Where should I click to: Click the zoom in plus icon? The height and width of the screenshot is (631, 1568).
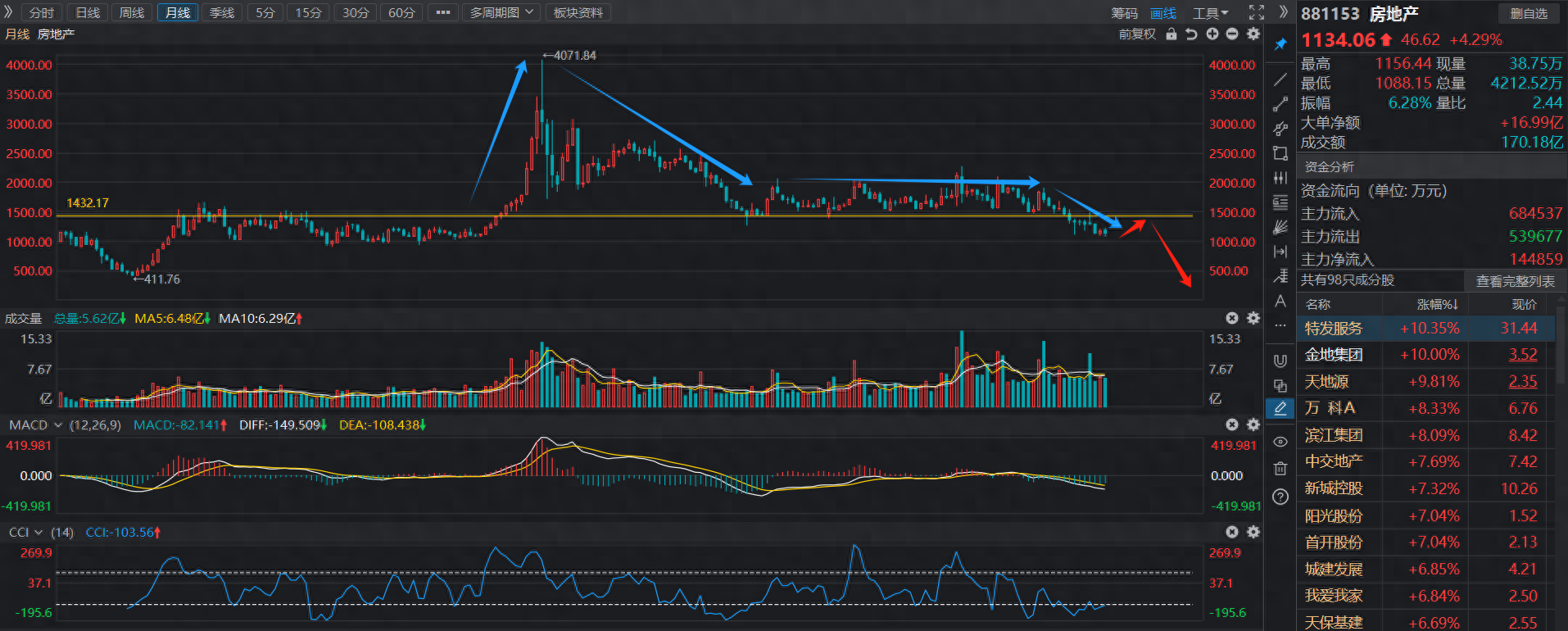(x=1212, y=34)
